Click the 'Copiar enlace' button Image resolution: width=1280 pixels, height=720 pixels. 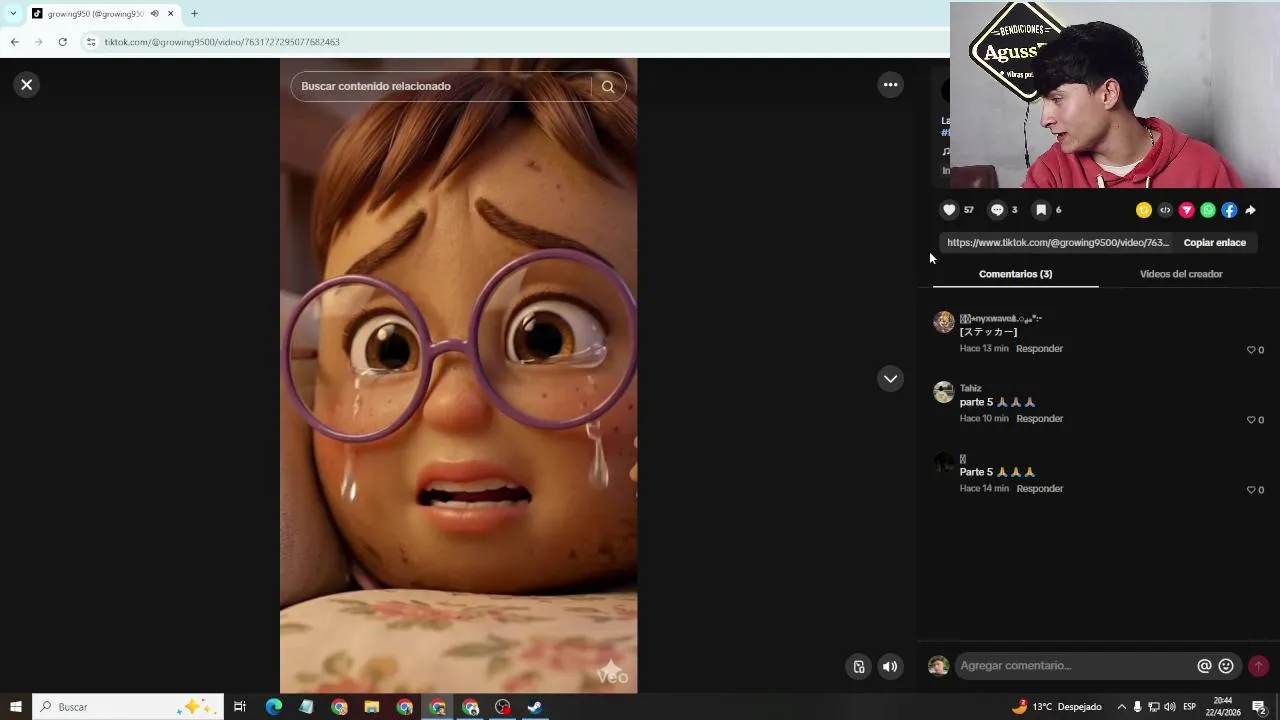pyautogui.click(x=1214, y=243)
